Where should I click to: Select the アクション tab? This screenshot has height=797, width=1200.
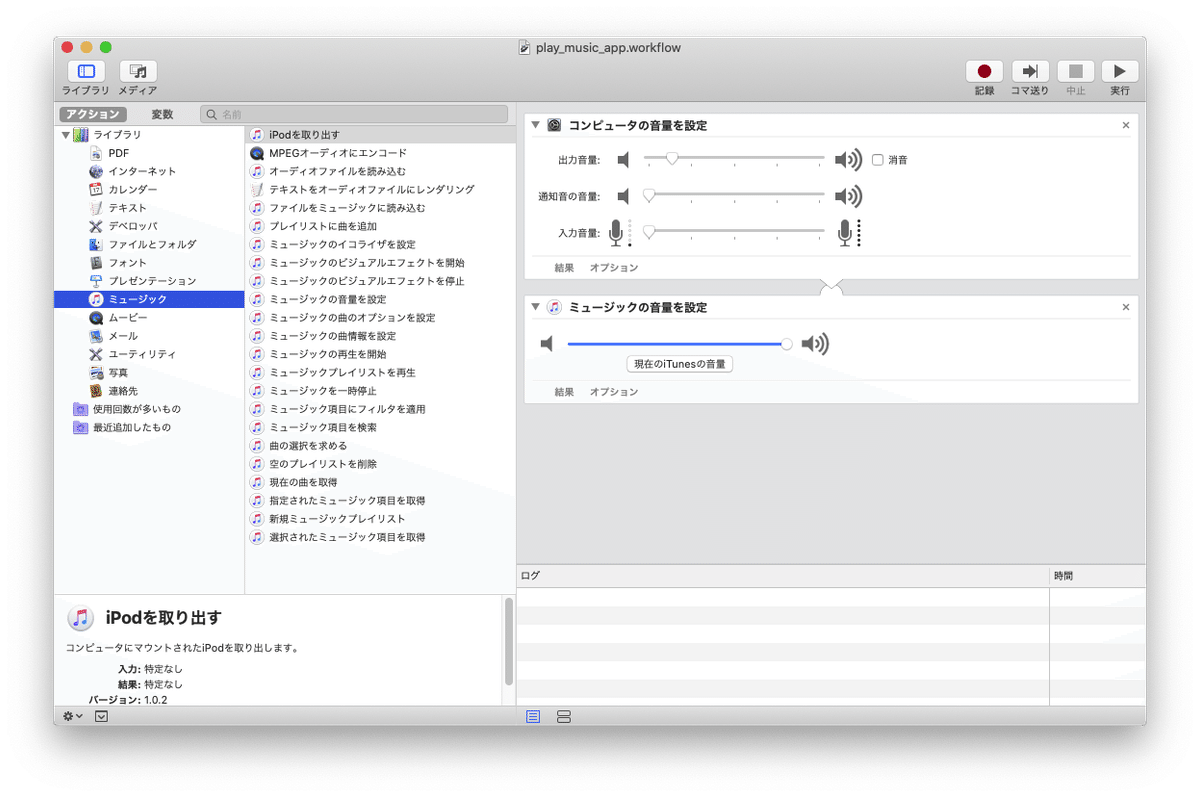point(93,113)
